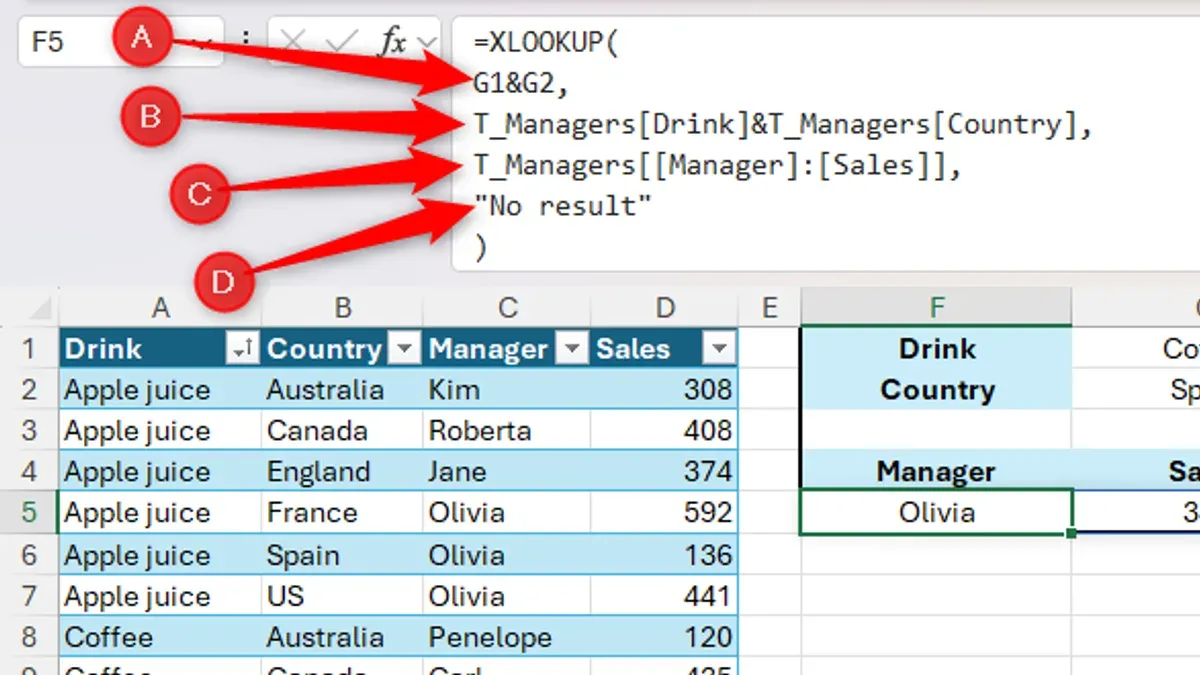Click the Country label cell in column F
The image size is (1200, 675).
point(936,390)
